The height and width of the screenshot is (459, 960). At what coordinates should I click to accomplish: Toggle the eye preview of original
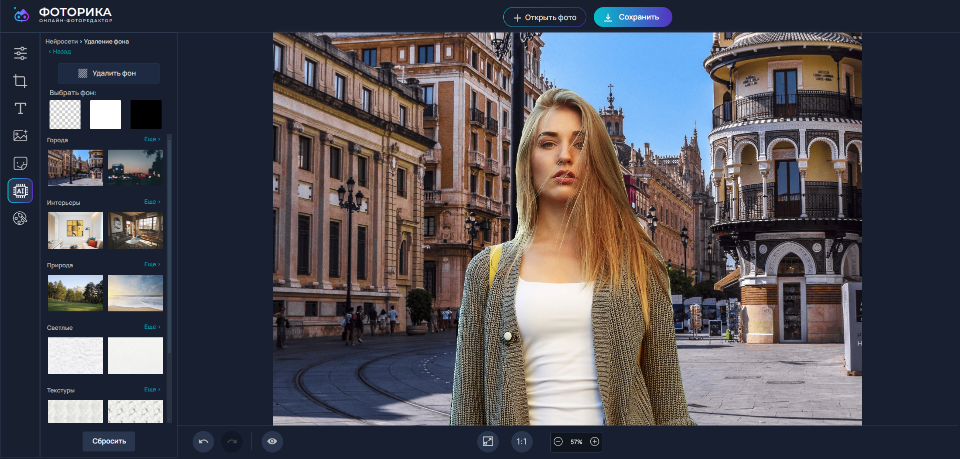[272, 441]
